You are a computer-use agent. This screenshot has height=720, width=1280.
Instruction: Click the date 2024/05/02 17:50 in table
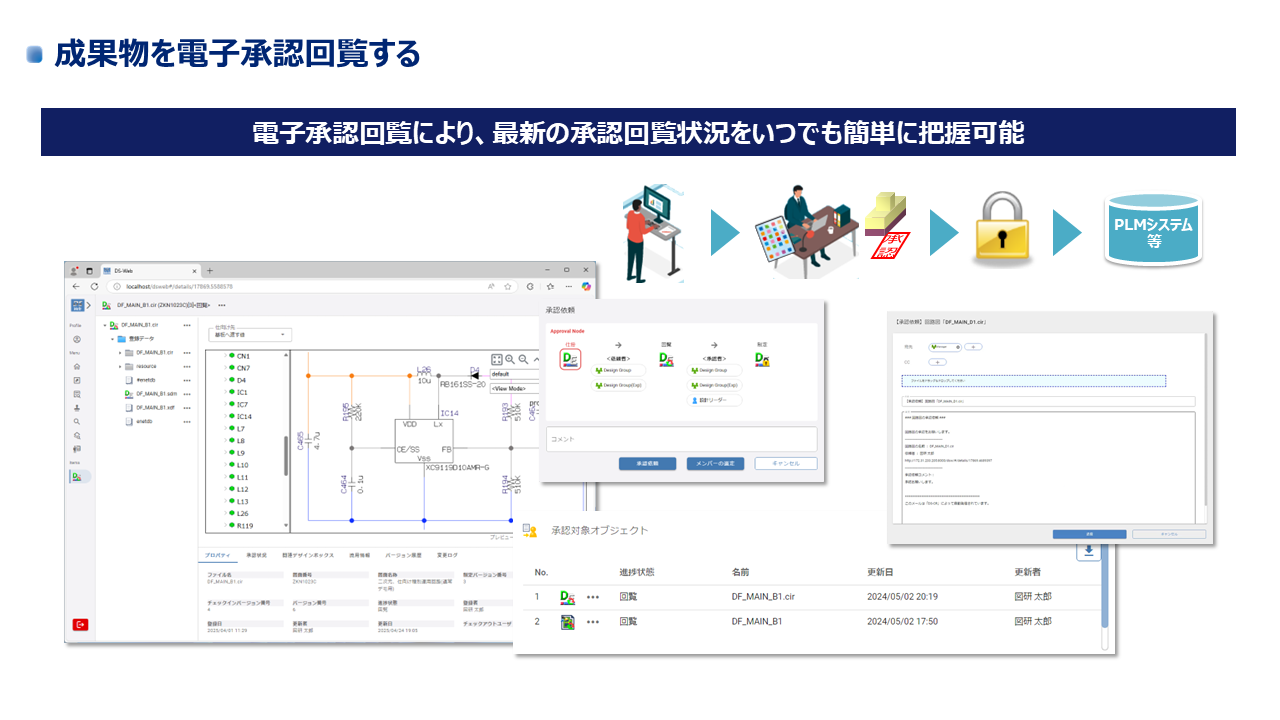click(x=902, y=622)
